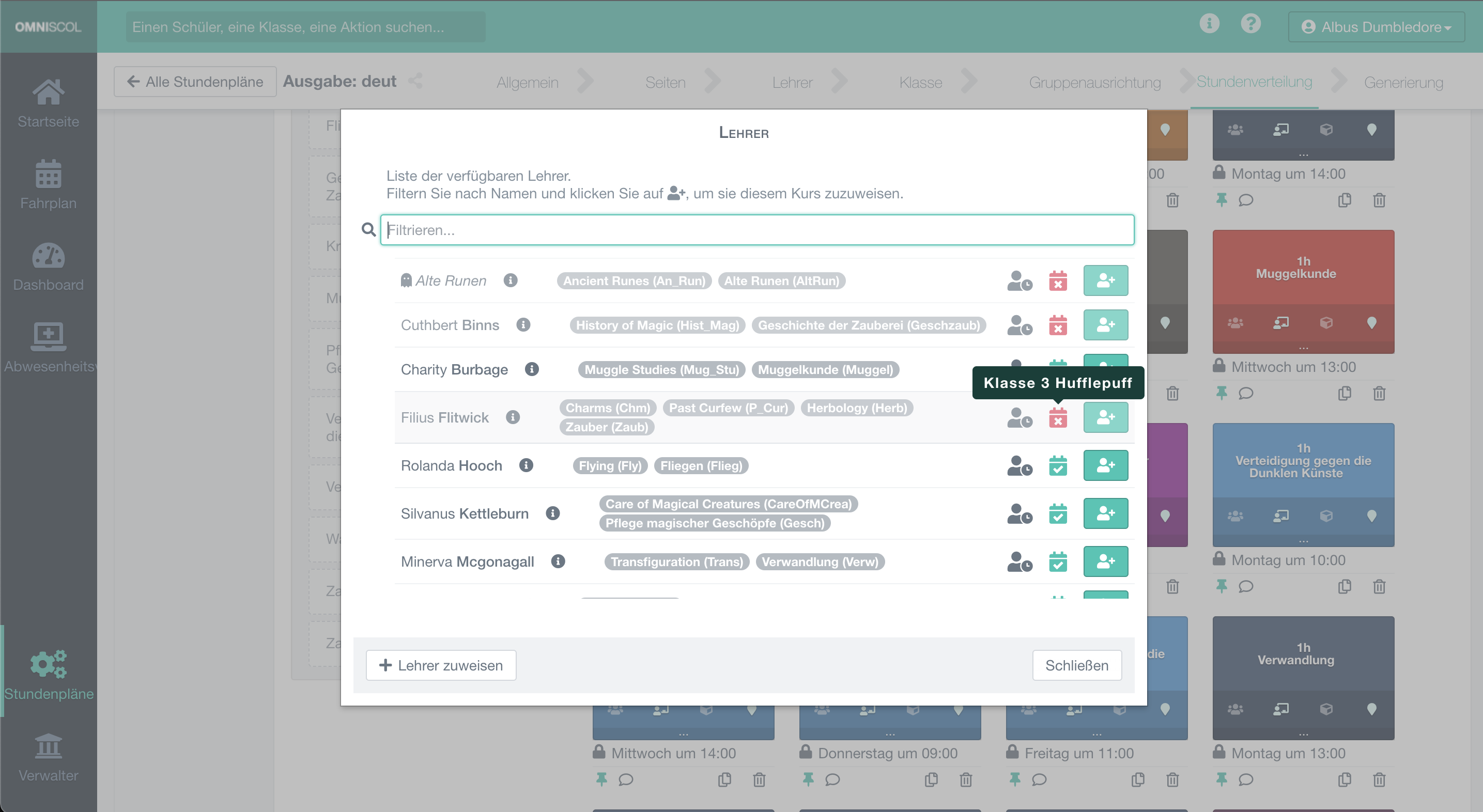The width and height of the screenshot is (1483, 812).
Task: Click the red Muggelkunde lesson card
Action: (x=1303, y=271)
